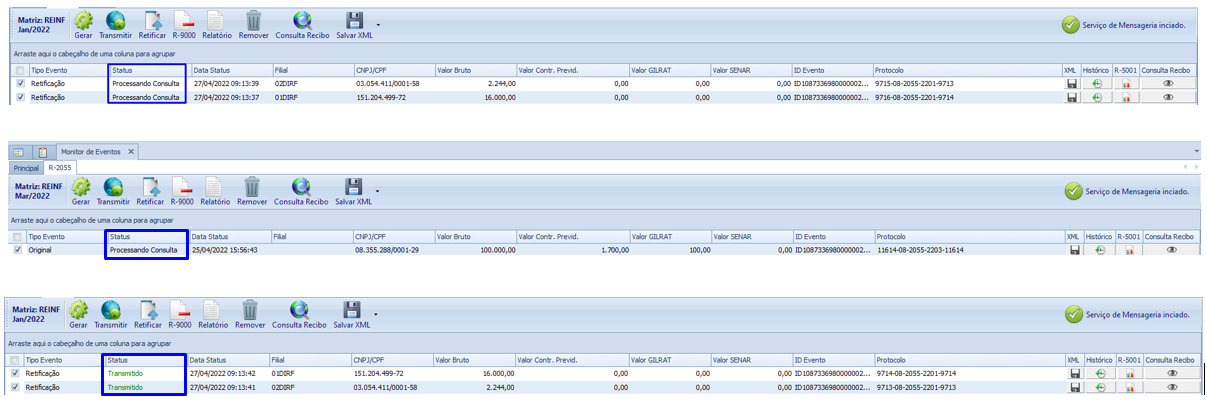Click Remover in the Mar/2022 toolbar
This screenshot has height=404, width=1207.
tap(253, 192)
